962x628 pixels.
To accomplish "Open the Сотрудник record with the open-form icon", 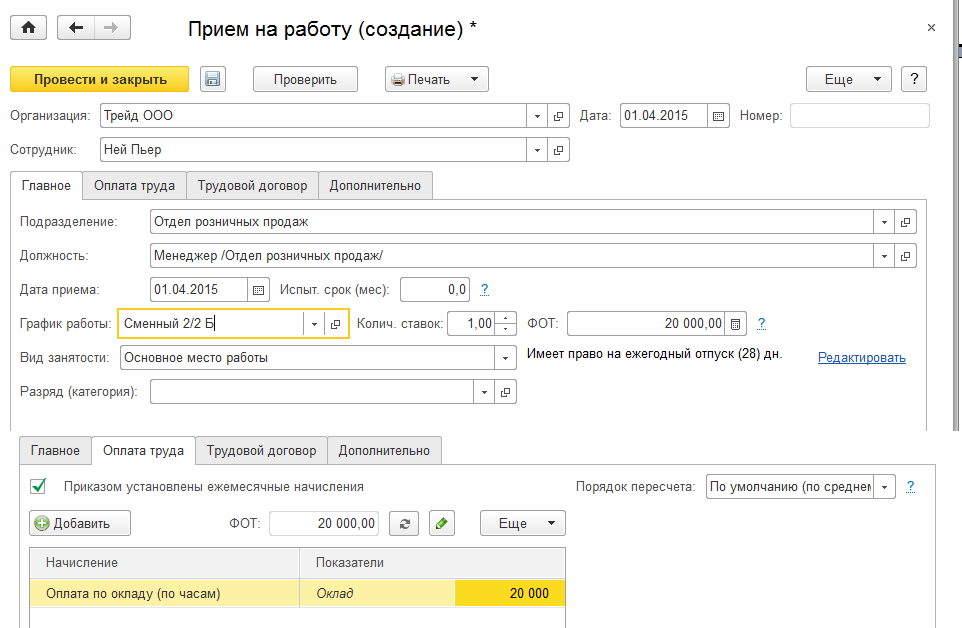I will coord(559,150).
